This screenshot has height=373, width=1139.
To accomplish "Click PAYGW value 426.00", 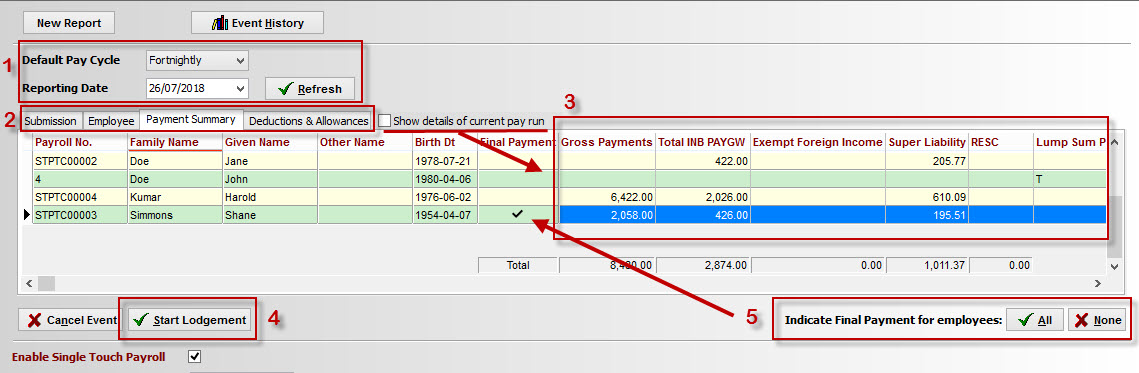I will tap(702, 214).
